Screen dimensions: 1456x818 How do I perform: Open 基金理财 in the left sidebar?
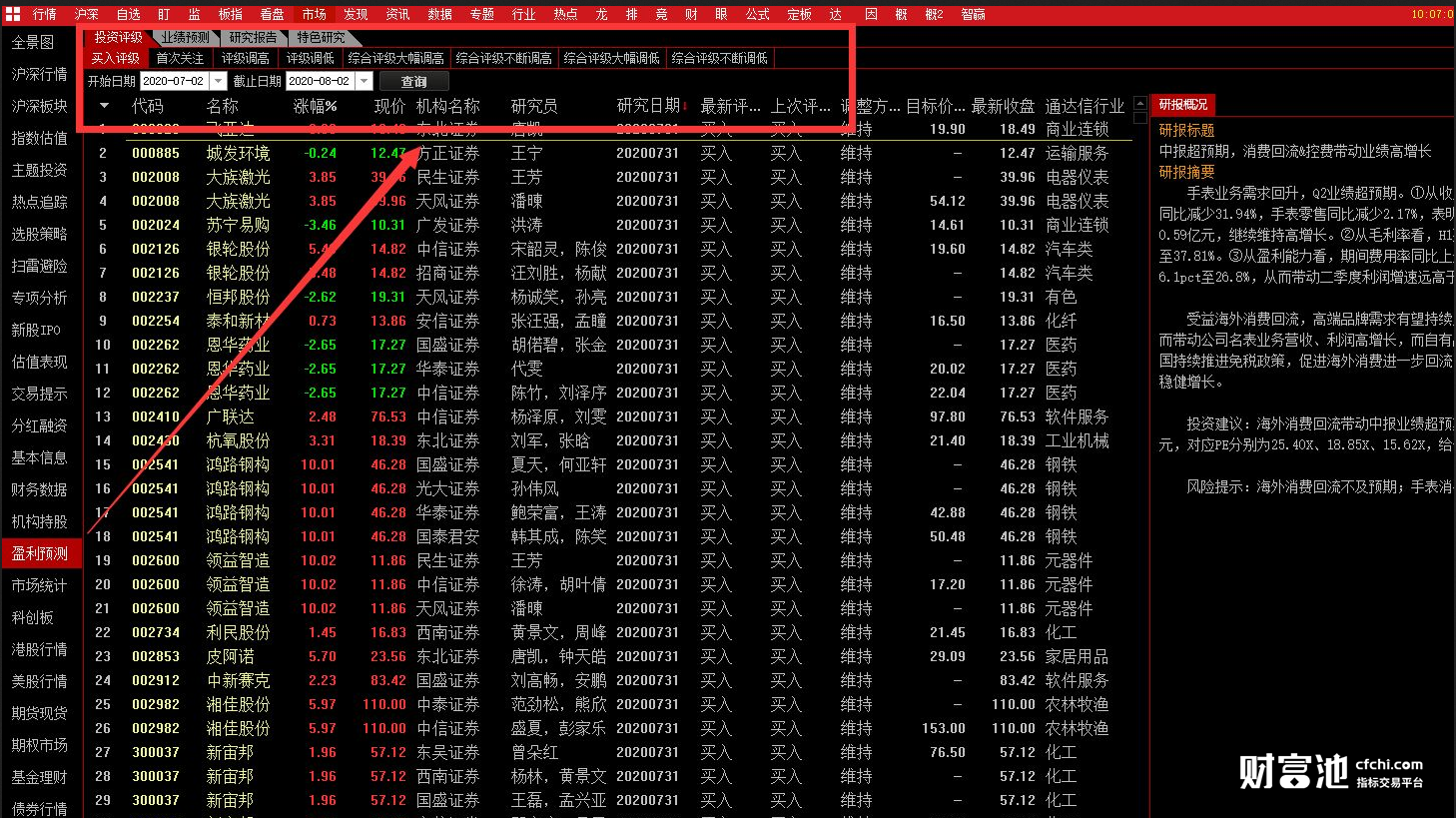click(40, 777)
